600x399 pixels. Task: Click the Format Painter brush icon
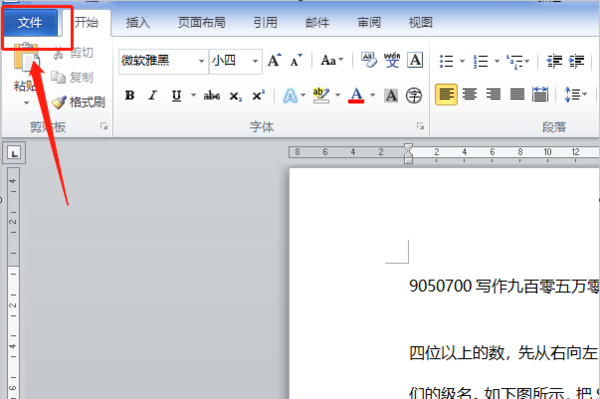[59, 102]
